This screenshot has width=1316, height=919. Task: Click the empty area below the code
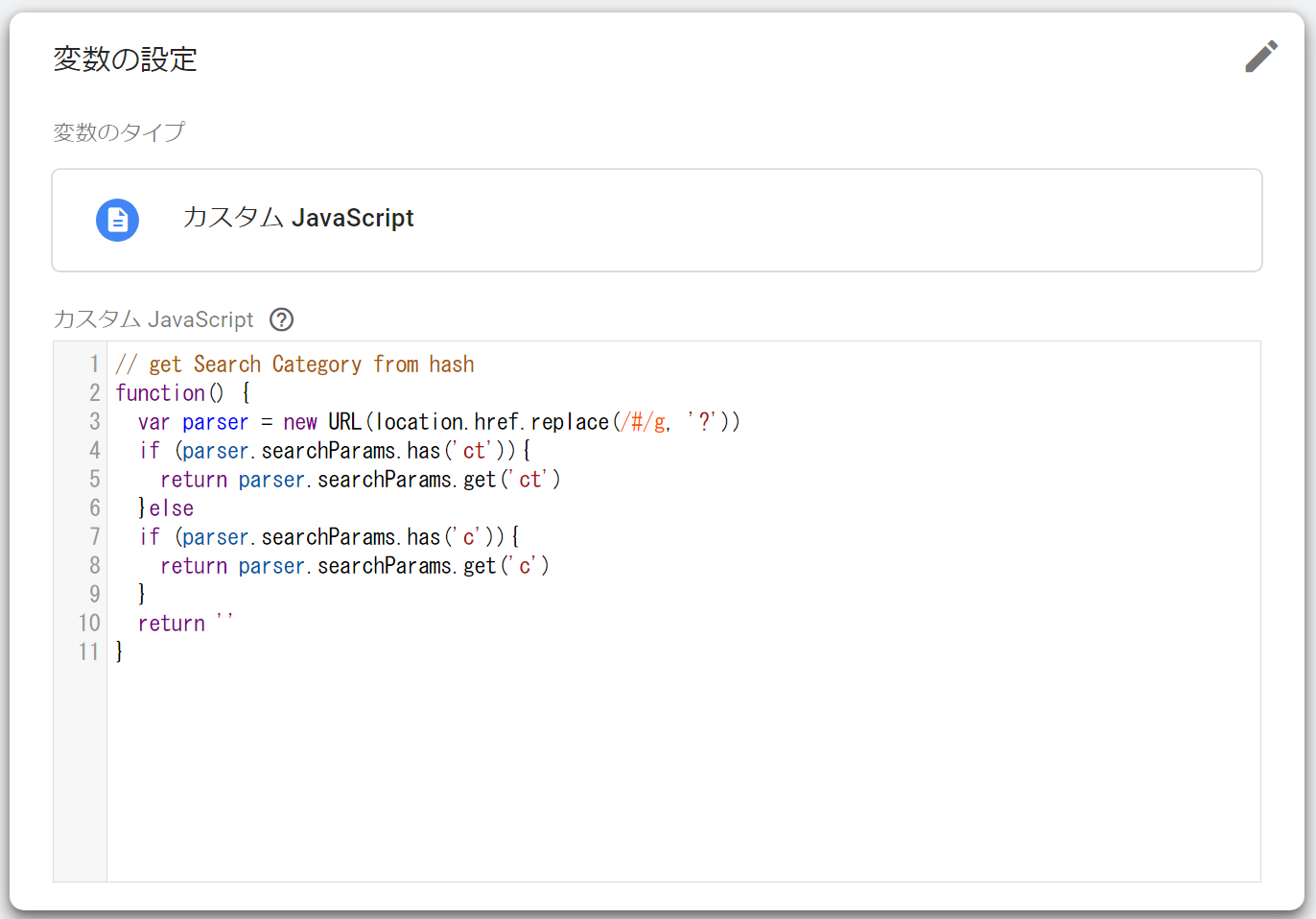[x=671, y=767]
